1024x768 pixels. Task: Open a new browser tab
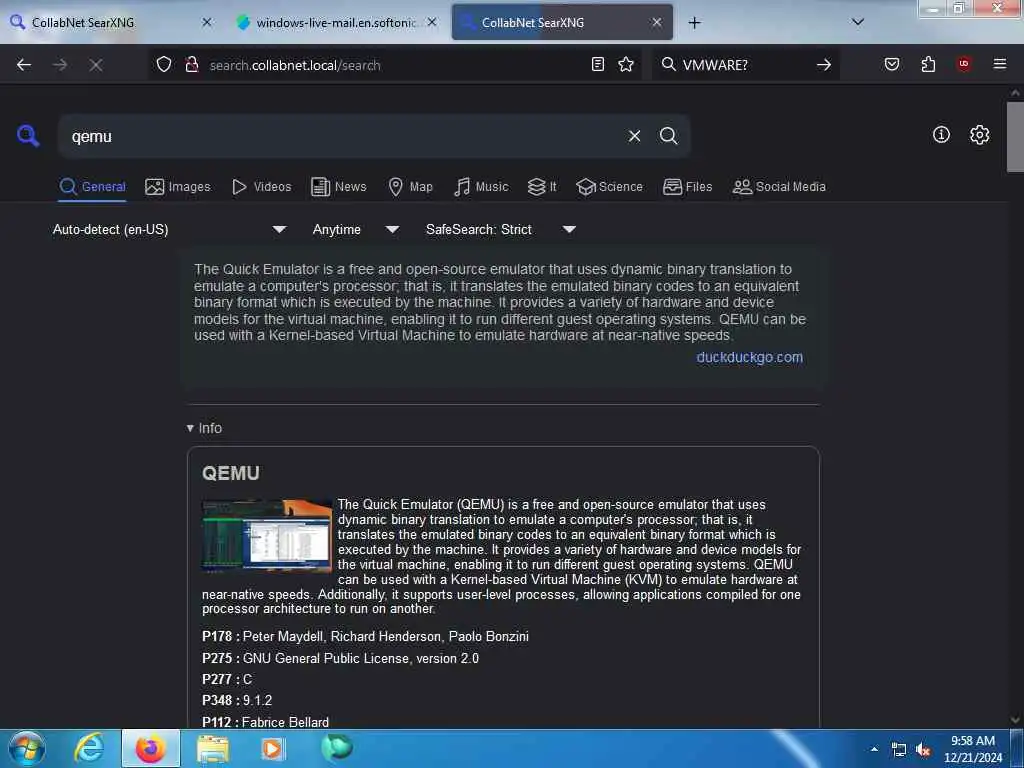tap(694, 23)
